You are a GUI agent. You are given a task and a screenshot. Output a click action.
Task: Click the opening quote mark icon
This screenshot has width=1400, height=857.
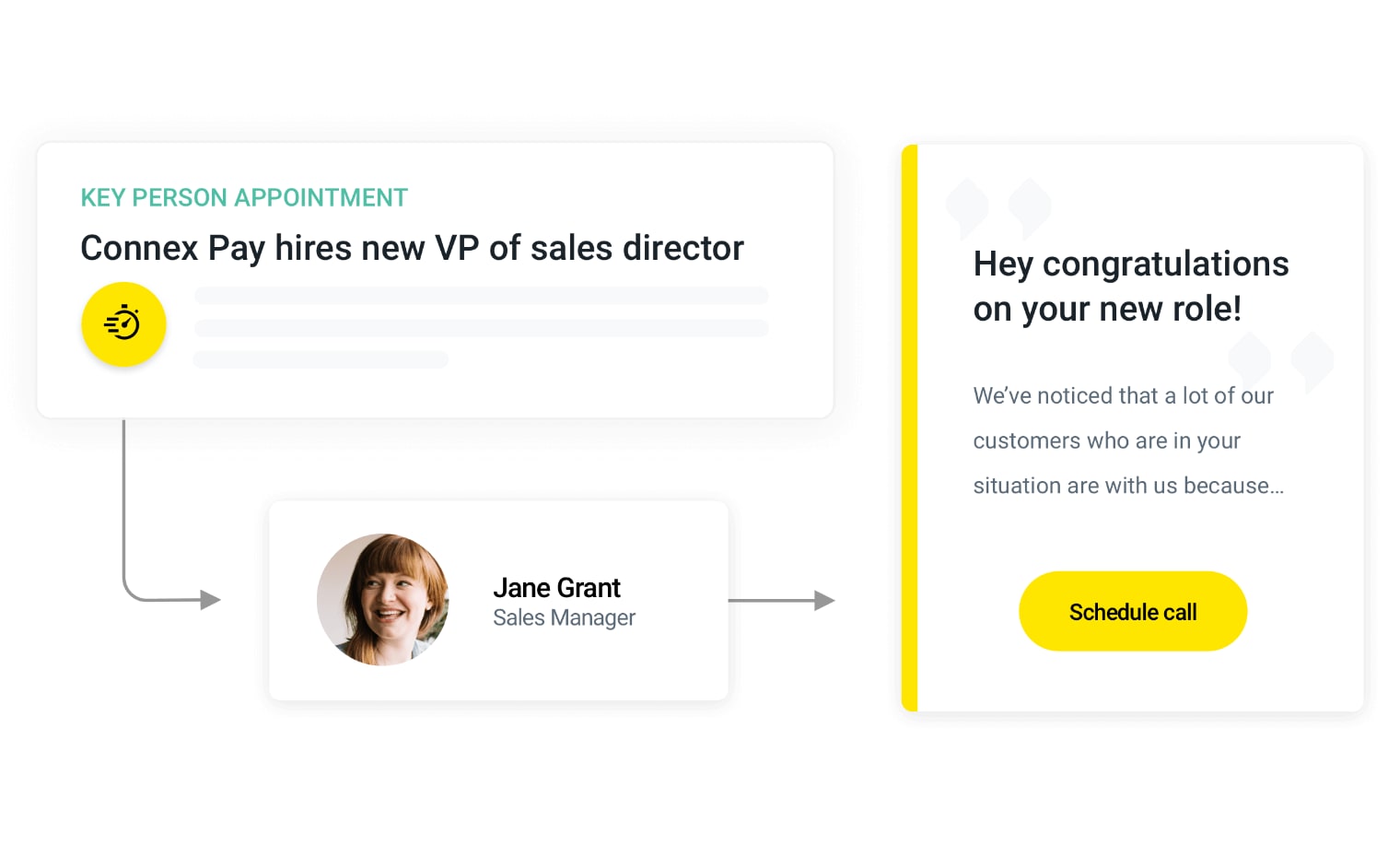click(x=997, y=206)
